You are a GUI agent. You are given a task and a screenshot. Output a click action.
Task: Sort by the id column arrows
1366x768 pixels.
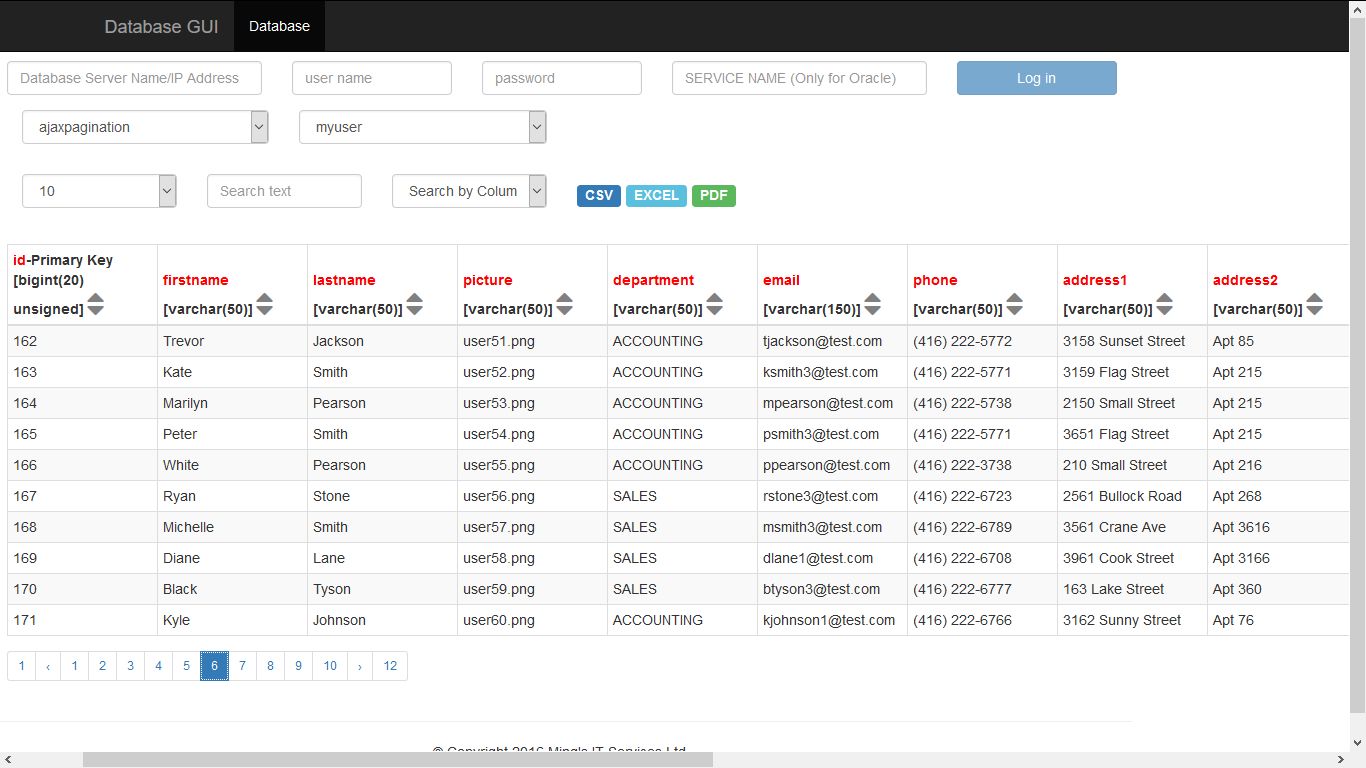coord(95,305)
